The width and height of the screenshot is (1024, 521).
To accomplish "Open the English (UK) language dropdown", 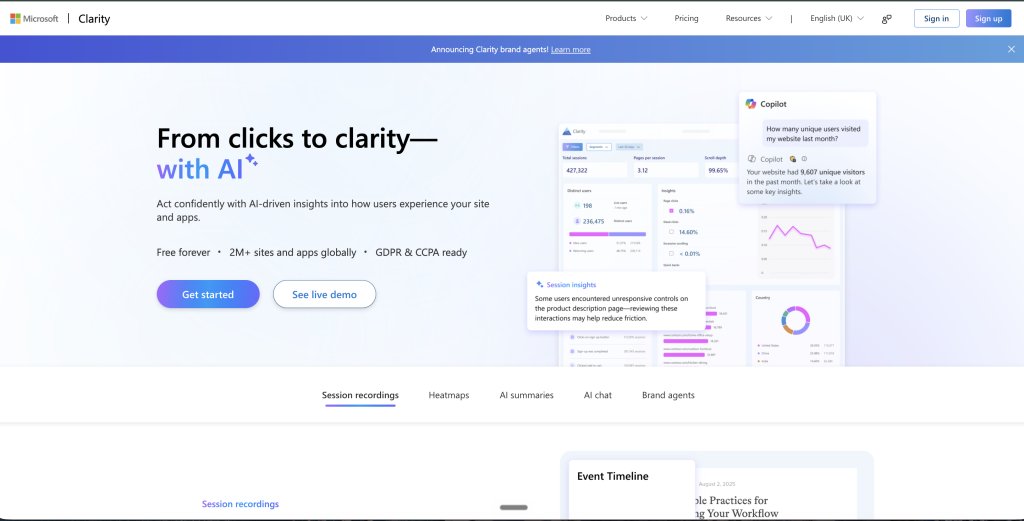I will [x=837, y=18].
